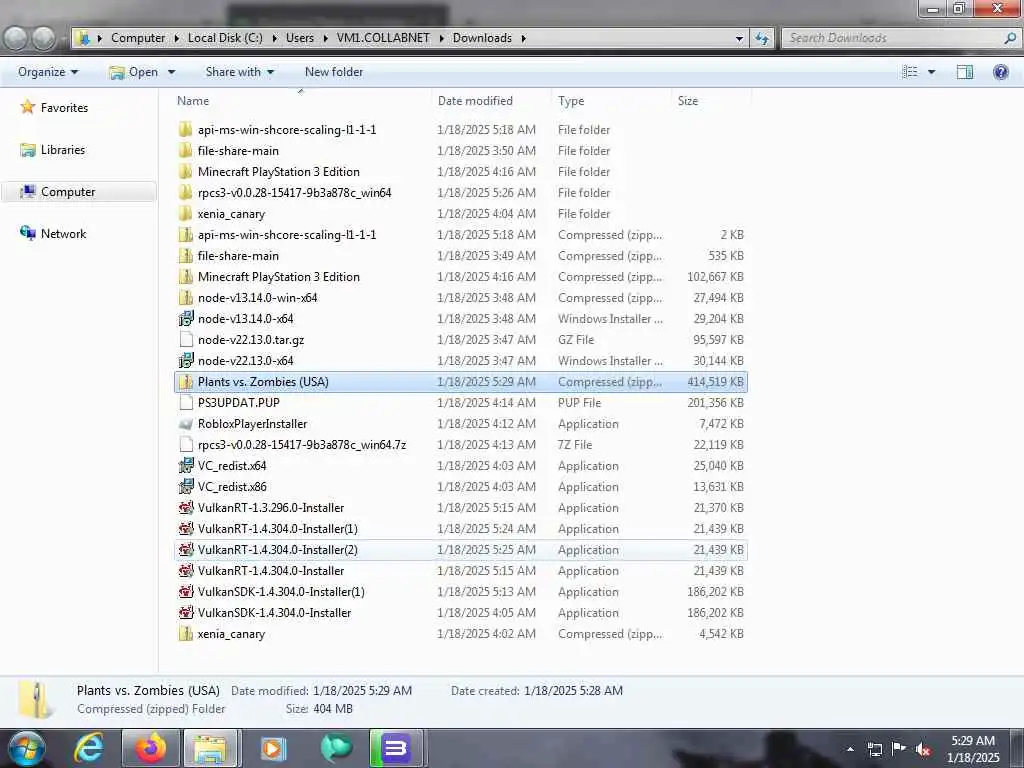Click Computer breadcrumb in address bar
Image resolution: width=1024 pixels, height=768 pixels.
point(138,38)
